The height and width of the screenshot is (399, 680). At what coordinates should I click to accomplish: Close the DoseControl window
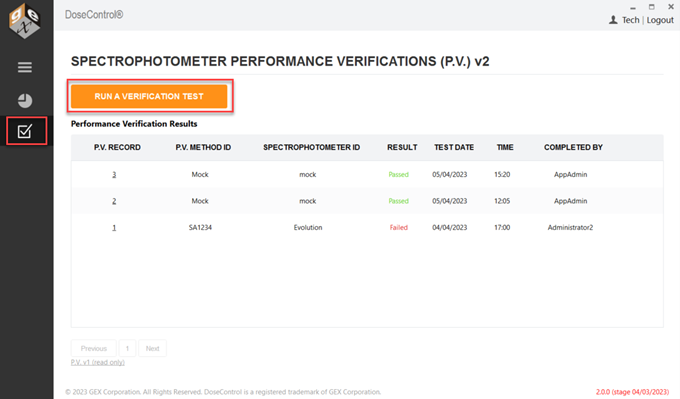(670, 7)
